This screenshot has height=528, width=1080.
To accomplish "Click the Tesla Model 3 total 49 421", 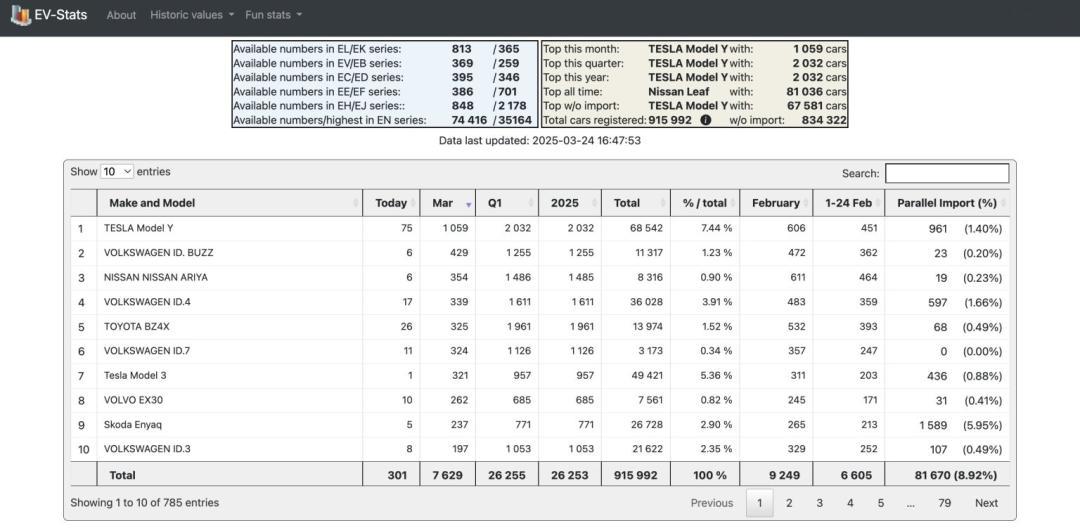I will [x=647, y=376].
